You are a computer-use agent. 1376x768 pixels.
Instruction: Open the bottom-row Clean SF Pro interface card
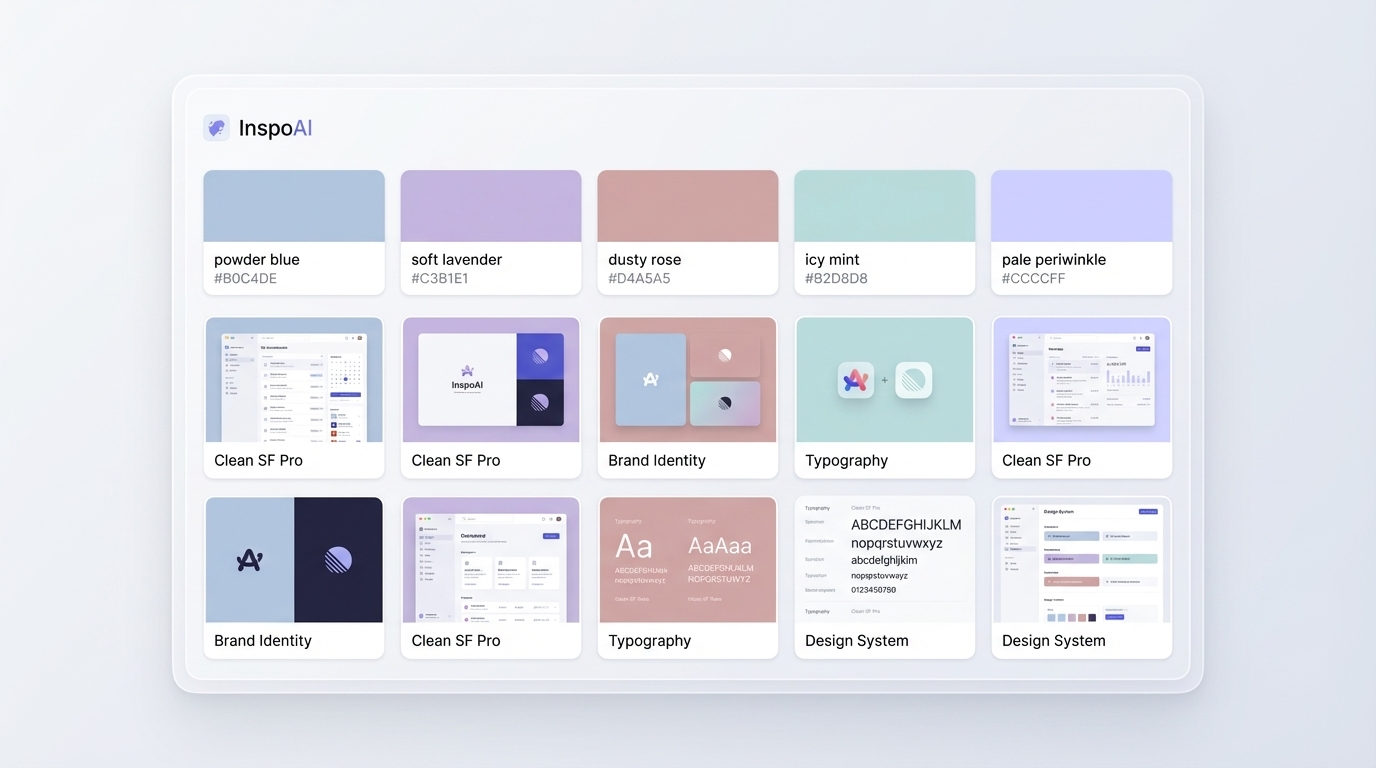pyautogui.click(x=490, y=560)
